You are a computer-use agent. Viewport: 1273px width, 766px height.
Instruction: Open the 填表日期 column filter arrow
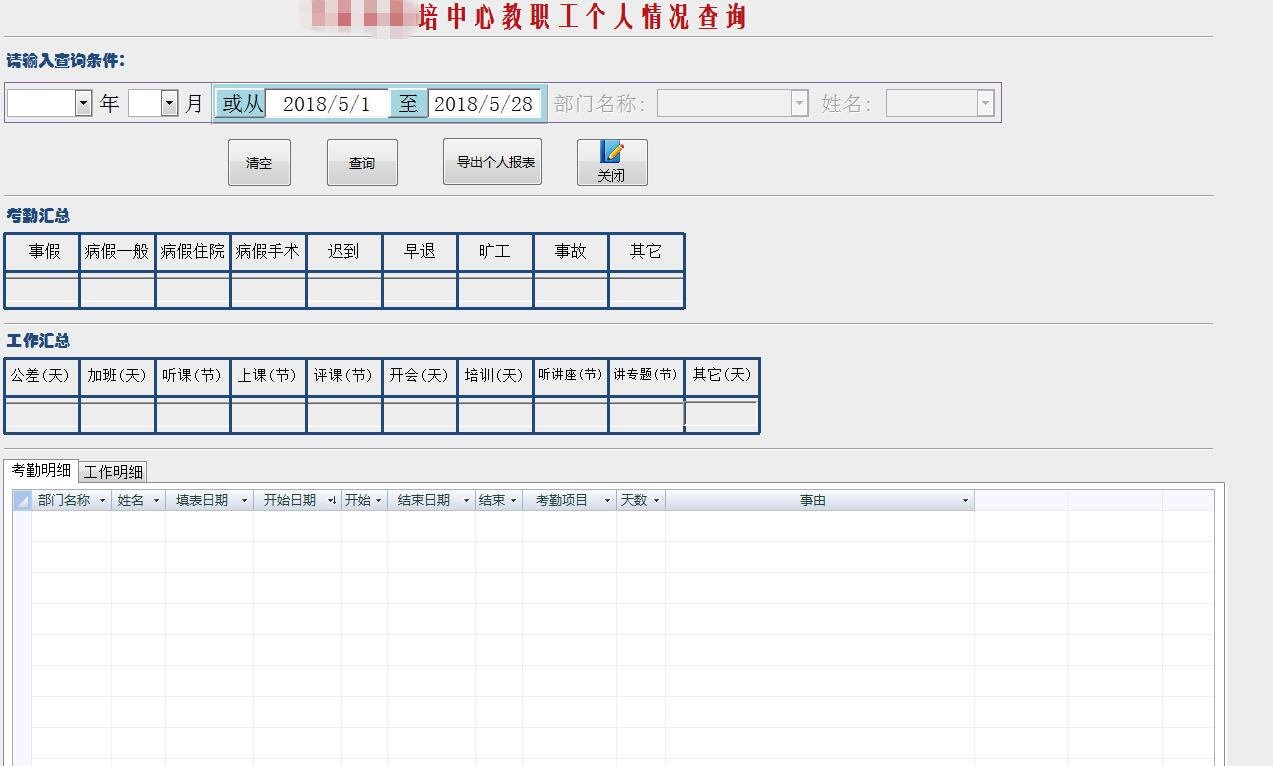tap(244, 501)
